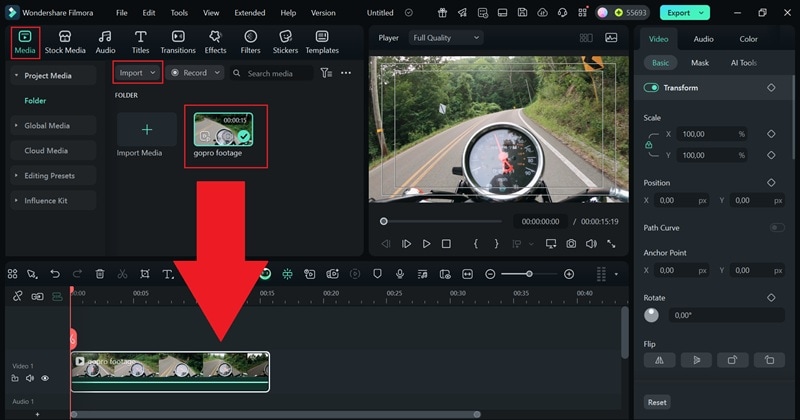Screen dimensions: 800x420
Task: Open the View menu
Action: click(211, 13)
